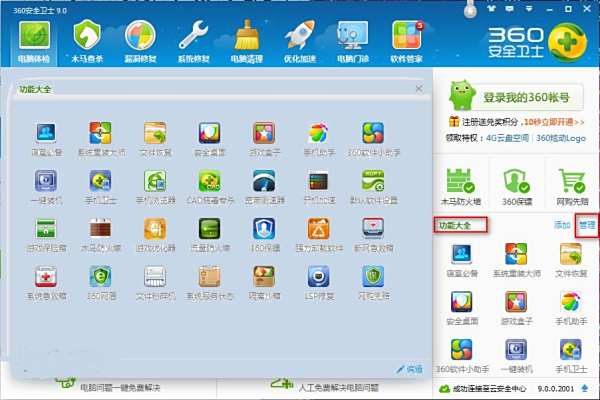The height and width of the screenshot is (400, 600).
Task: Open 手机助手 in the right sidebar
Action: tap(571, 307)
